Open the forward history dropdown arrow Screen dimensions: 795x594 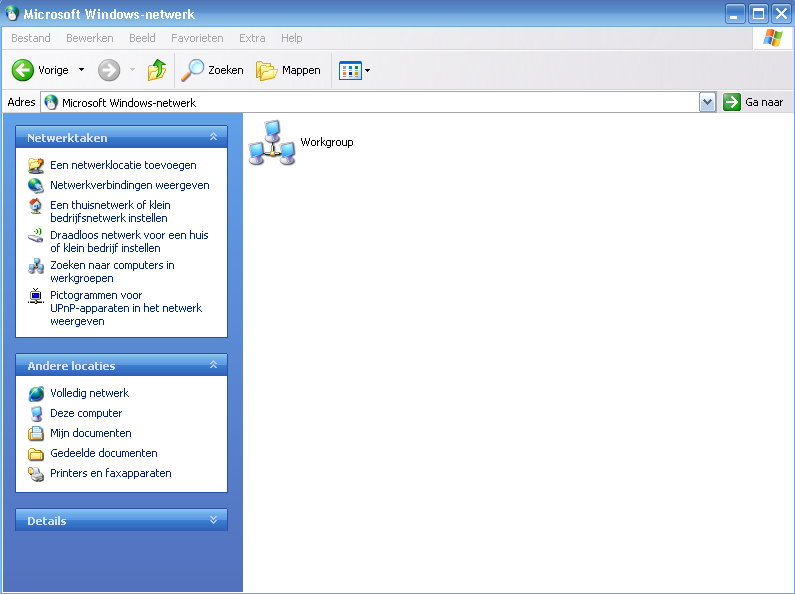[x=132, y=70]
